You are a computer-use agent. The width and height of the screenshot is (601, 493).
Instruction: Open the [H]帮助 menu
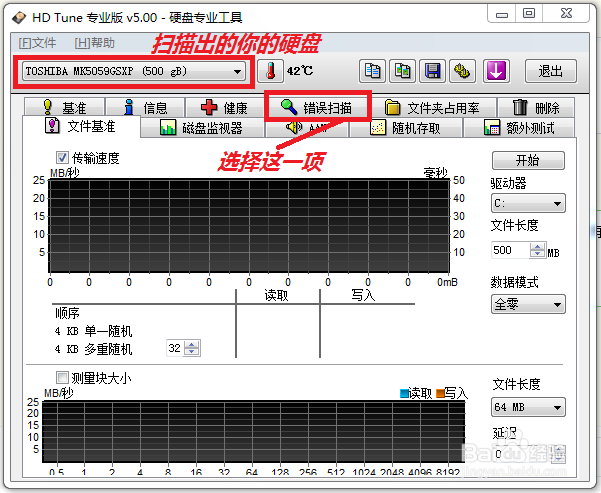tap(94, 43)
